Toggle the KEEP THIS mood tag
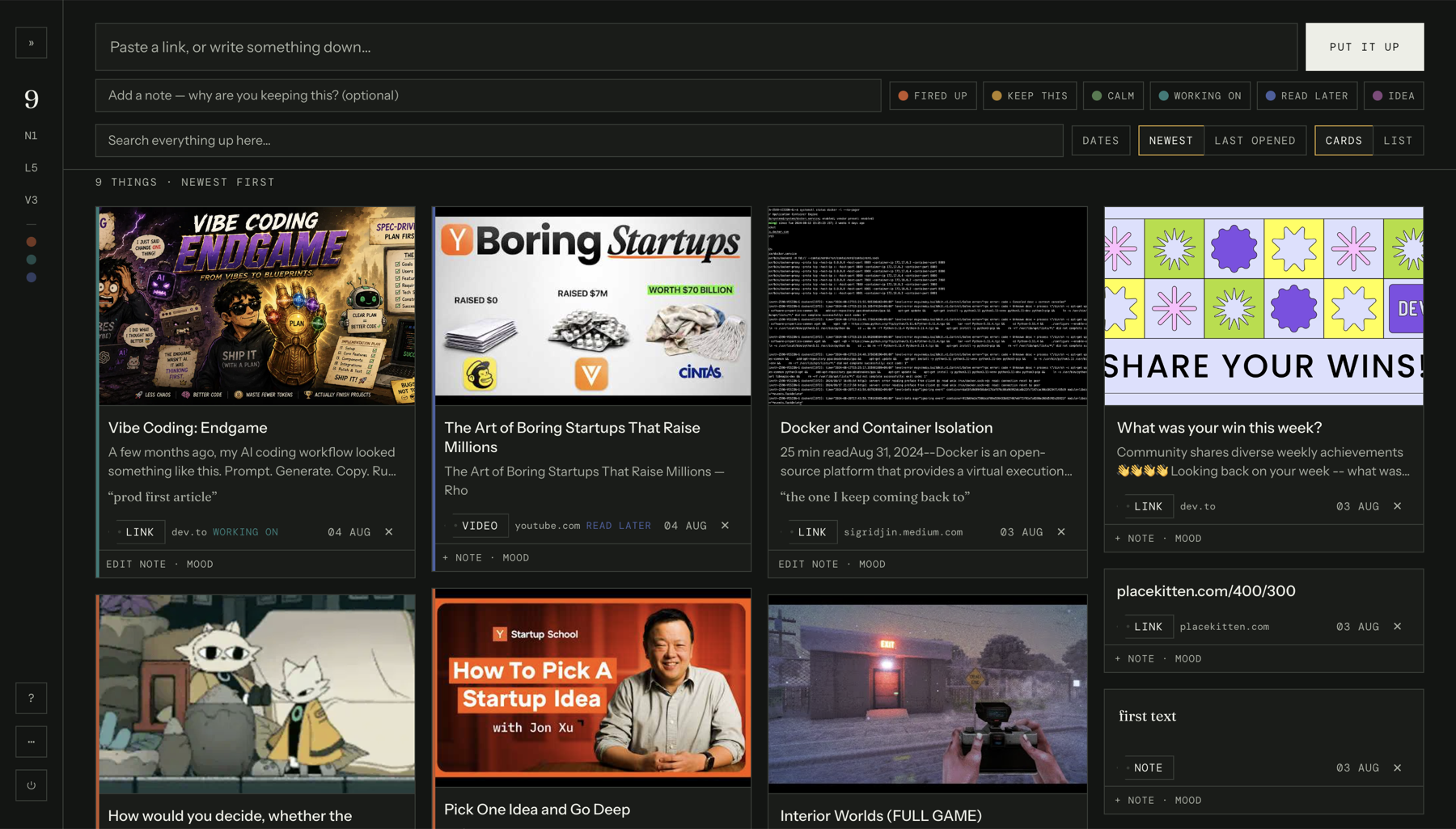The height and width of the screenshot is (829, 1456). point(1030,95)
